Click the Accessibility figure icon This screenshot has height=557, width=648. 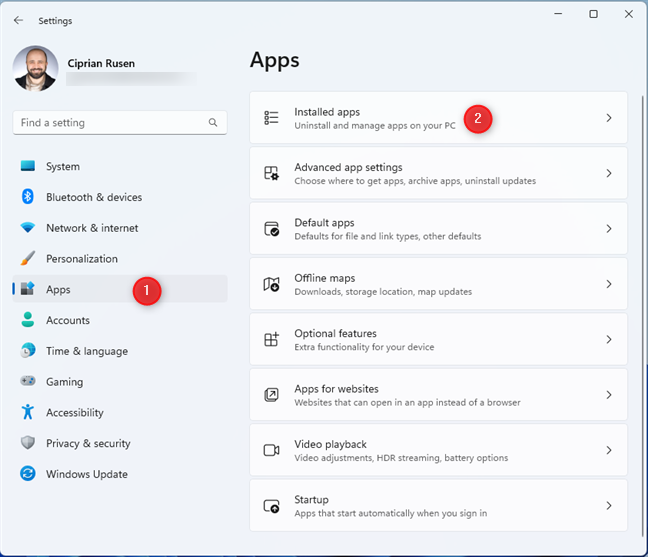coord(28,412)
